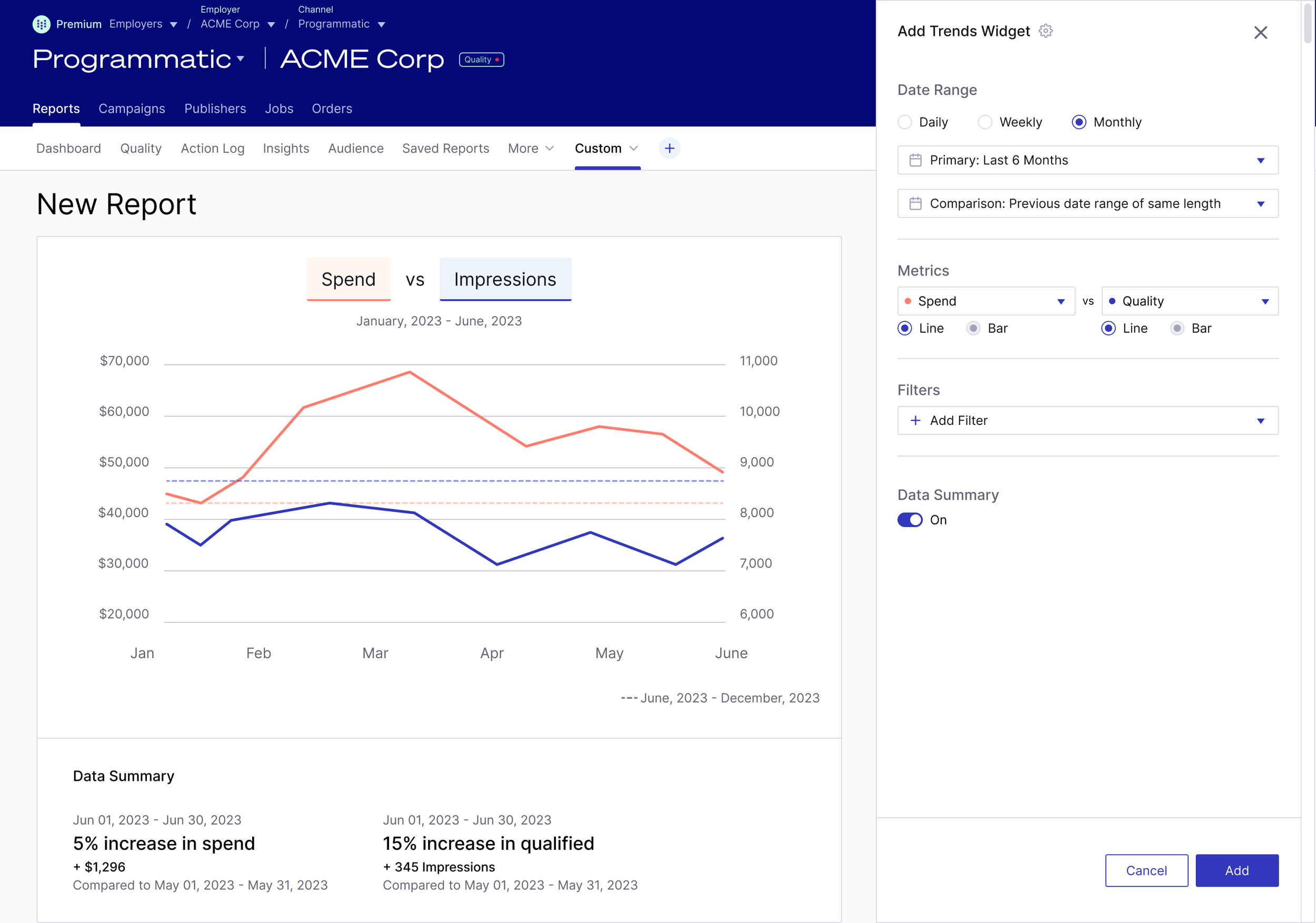Open the Quality metric dropdown
1316x923 pixels.
point(1189,301)
